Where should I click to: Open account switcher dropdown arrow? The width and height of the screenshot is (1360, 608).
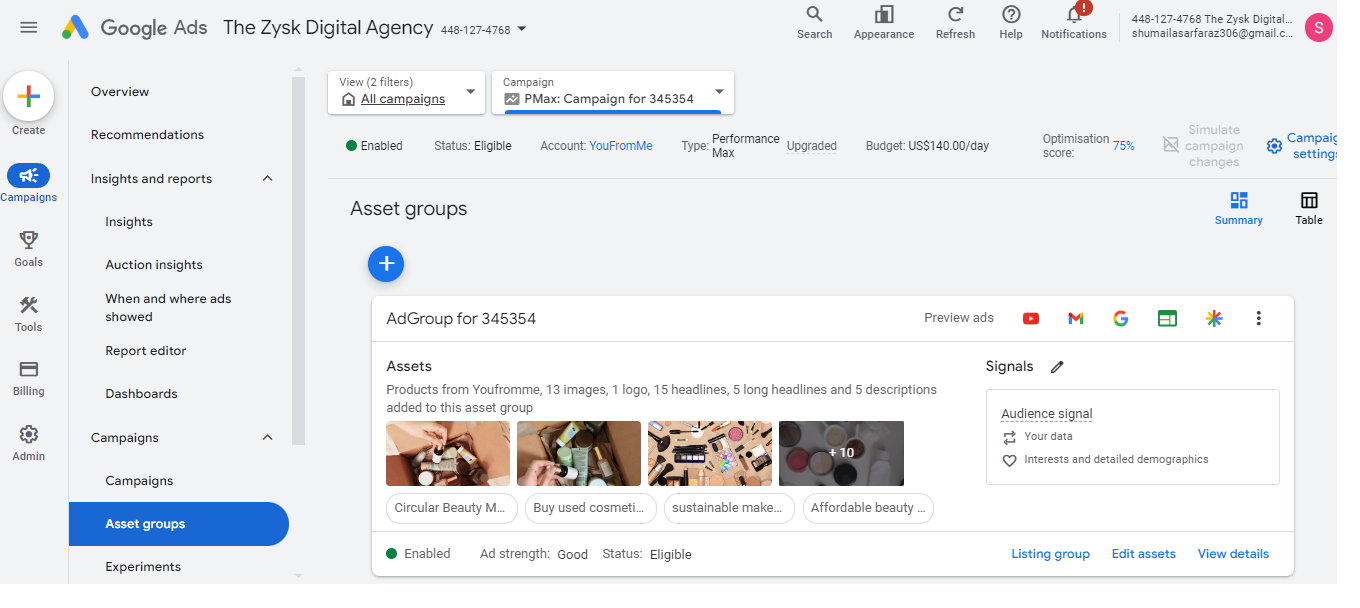tap(522, 29)
